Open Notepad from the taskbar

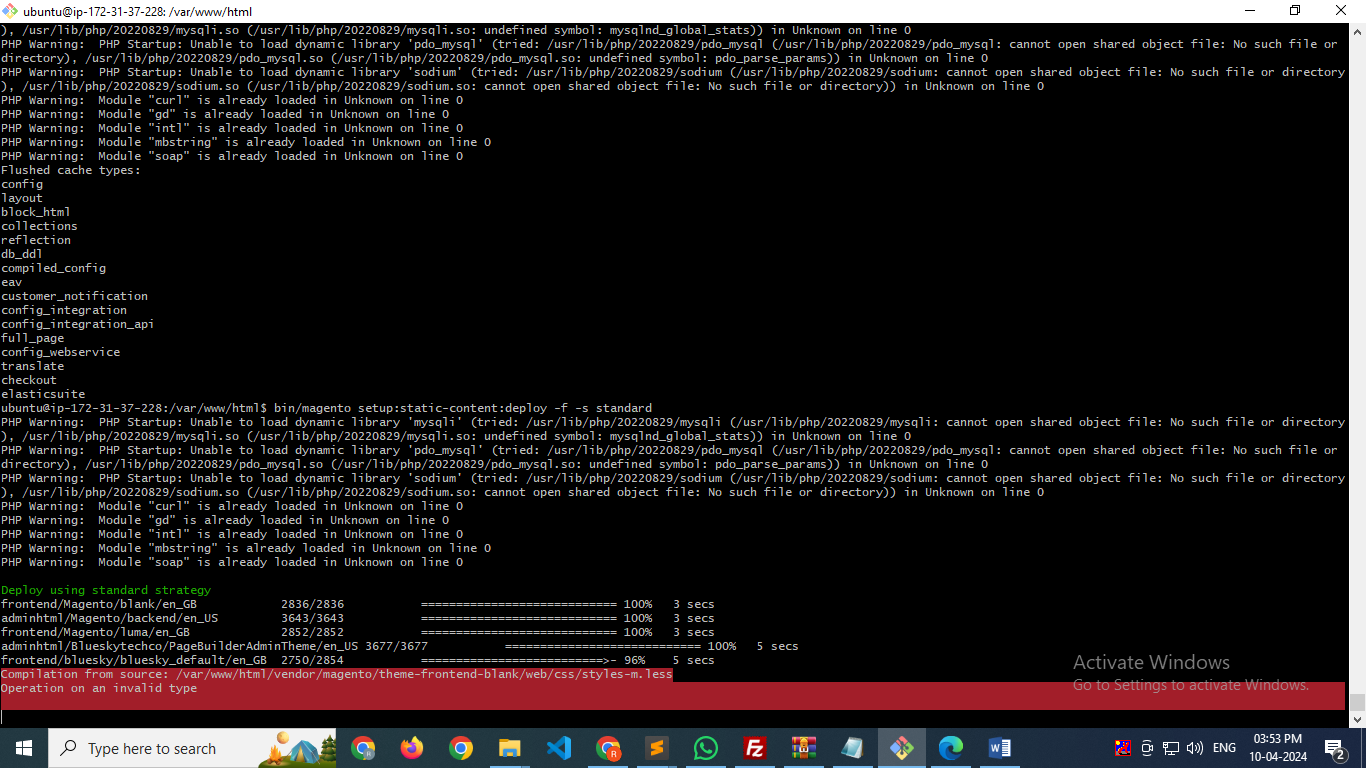[853, 748]
